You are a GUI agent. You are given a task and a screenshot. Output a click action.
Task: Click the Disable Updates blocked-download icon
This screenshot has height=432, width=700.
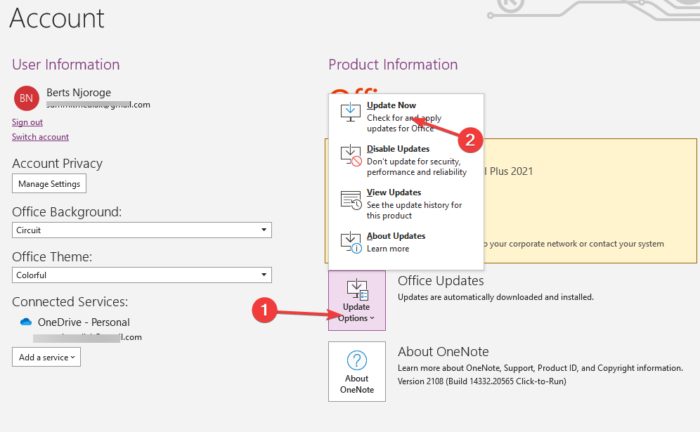(x=351, y=155)
